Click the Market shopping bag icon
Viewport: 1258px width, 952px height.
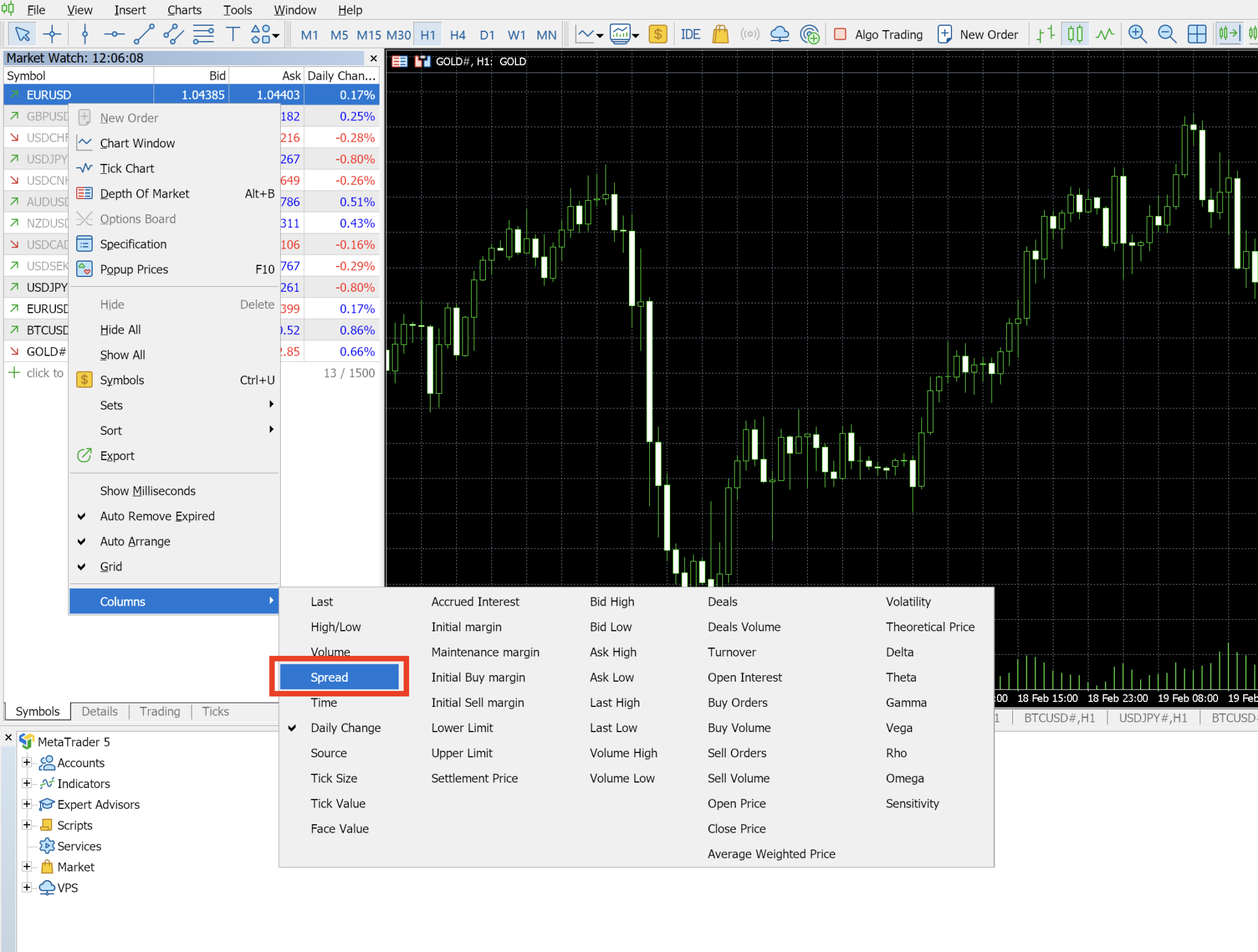720,34
